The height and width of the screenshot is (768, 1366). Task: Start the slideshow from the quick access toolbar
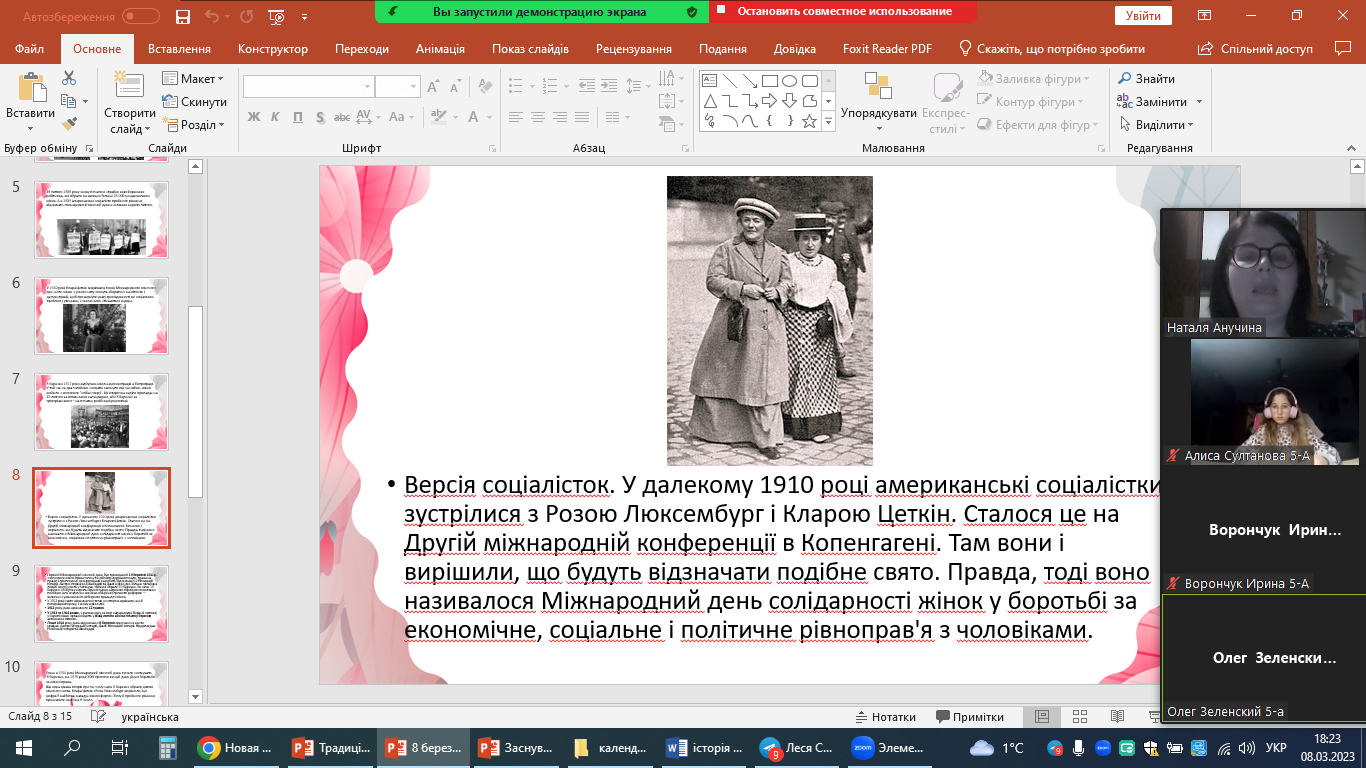coord(276,16)
